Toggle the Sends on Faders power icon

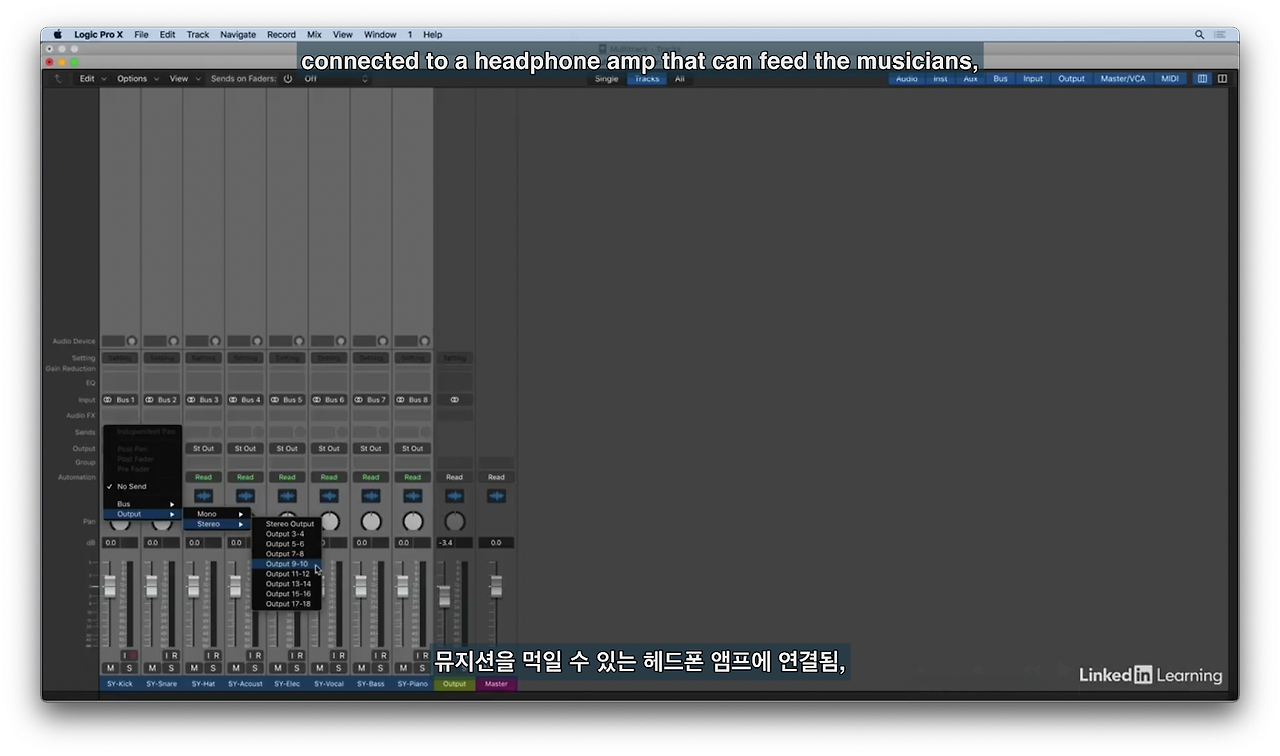click(288, 78)
